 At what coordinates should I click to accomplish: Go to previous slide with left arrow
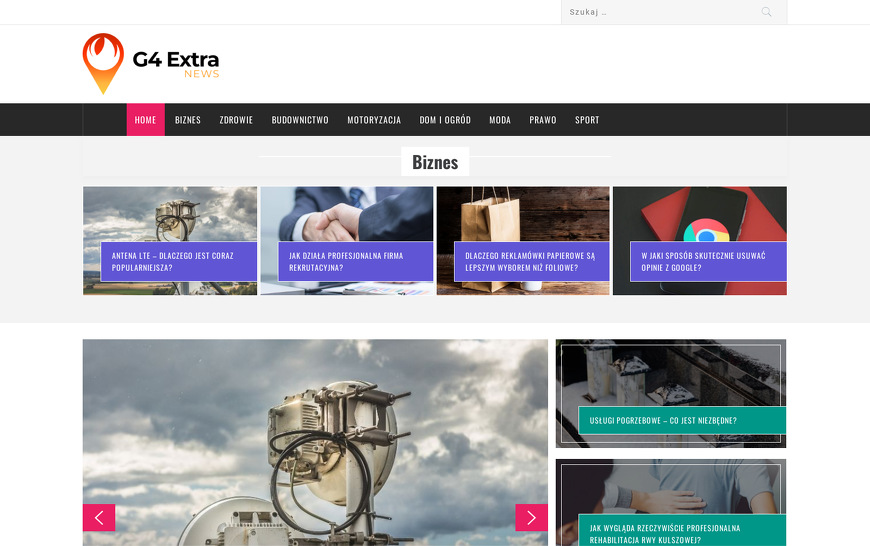tap(99, 518)
